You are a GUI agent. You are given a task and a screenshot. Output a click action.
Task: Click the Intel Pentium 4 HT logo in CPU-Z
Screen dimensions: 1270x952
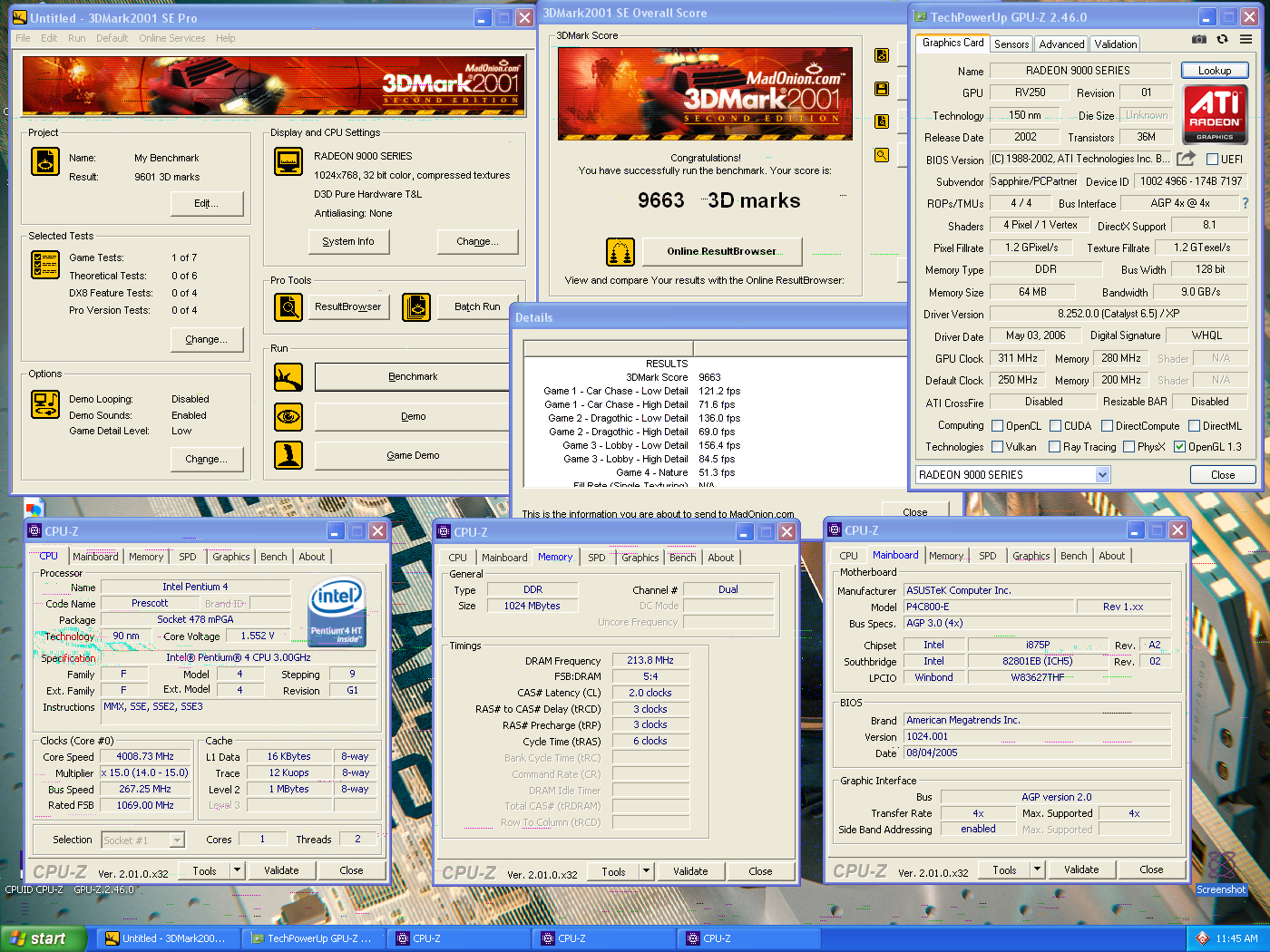(337, 612)
